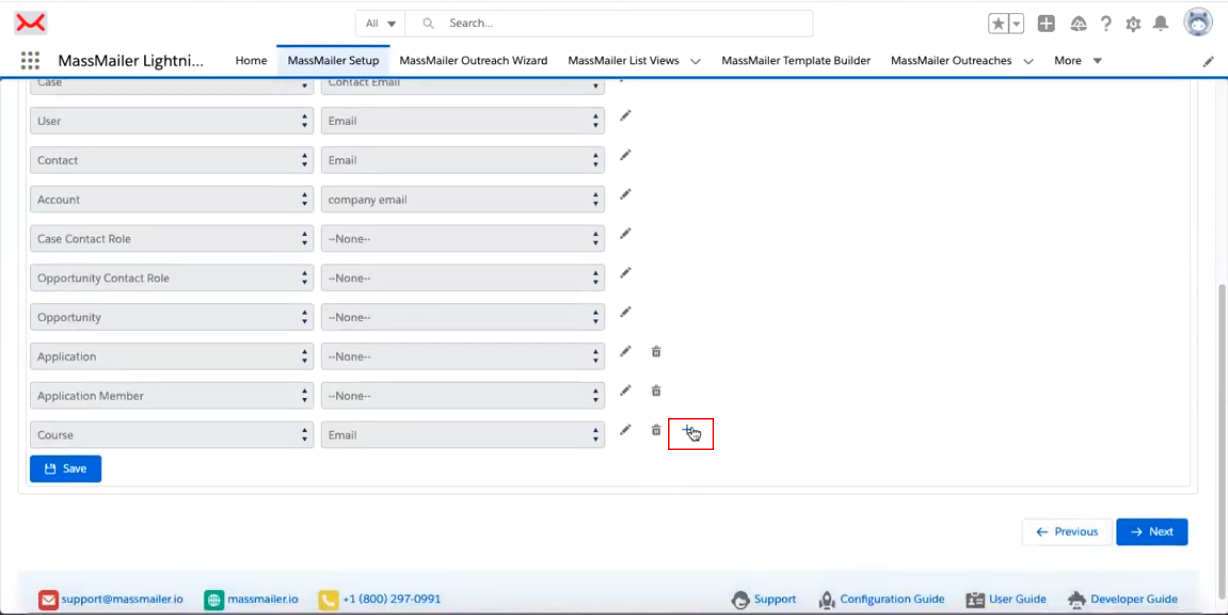This screenshot has width=1228, height=615.
Task: Open the user profile avatar
Action: click(1198, 22)
